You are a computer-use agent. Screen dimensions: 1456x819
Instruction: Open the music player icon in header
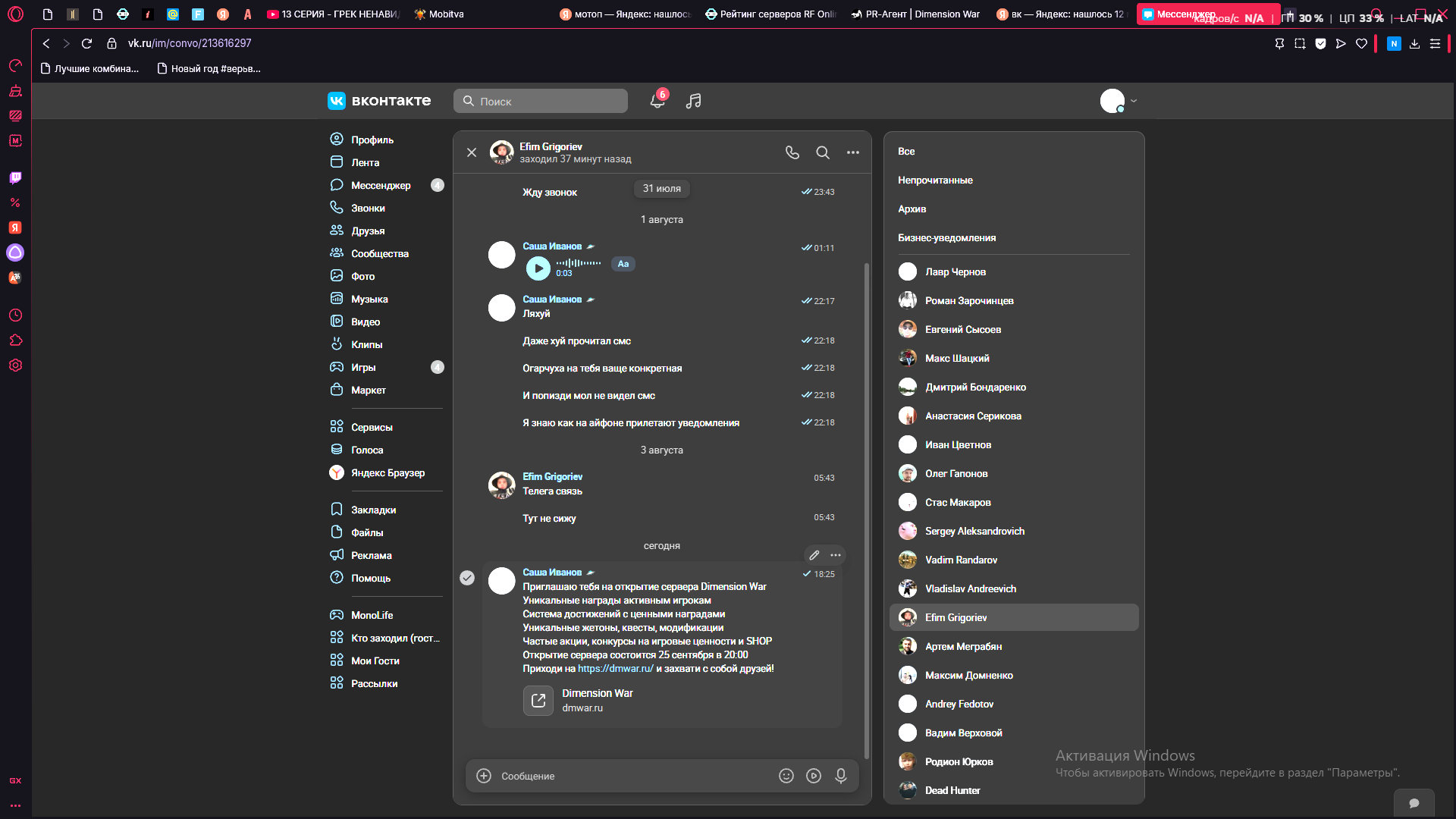click(693, 101)
